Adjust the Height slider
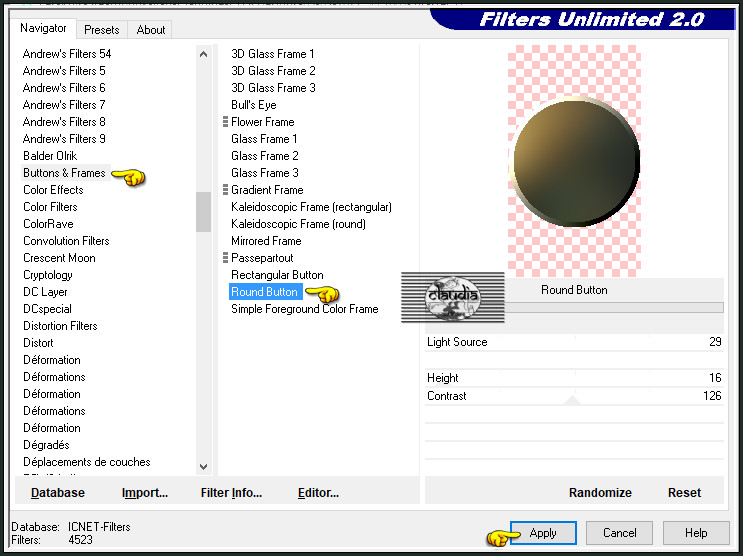The height and width of the screenshot is (556, 743). coord(574,378)
